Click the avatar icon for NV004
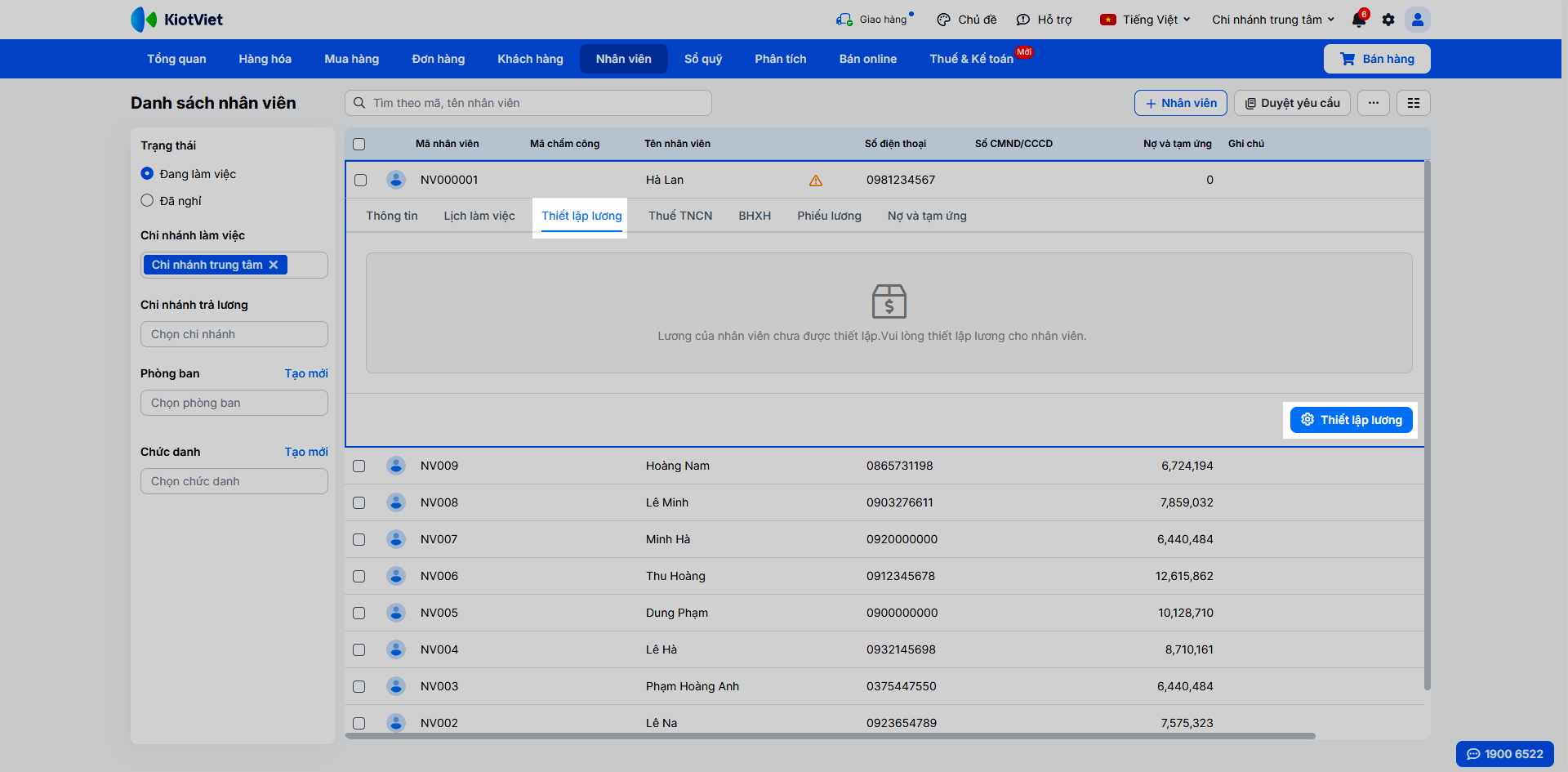The image size is (1568, 772). (396, 649)
